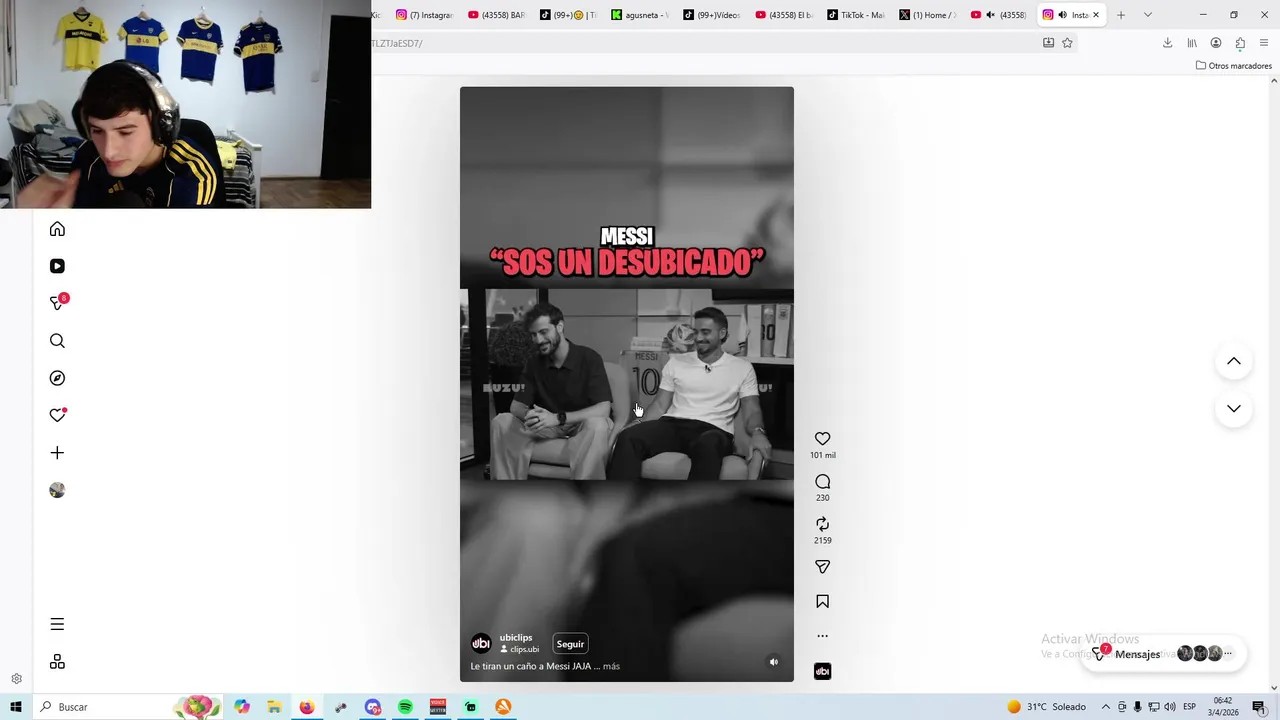This screenshot has height=720, width=1280.
Task: Follow ubiclips with Seguir button
Action: (x=570, y=644)
